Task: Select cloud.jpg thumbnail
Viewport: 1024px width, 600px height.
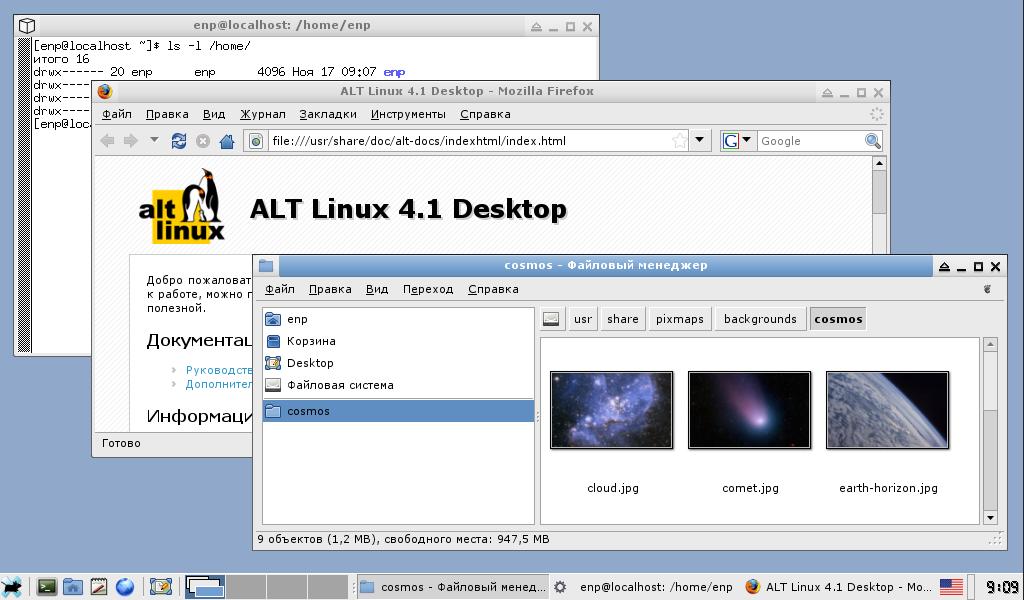Action: point(611,410)
